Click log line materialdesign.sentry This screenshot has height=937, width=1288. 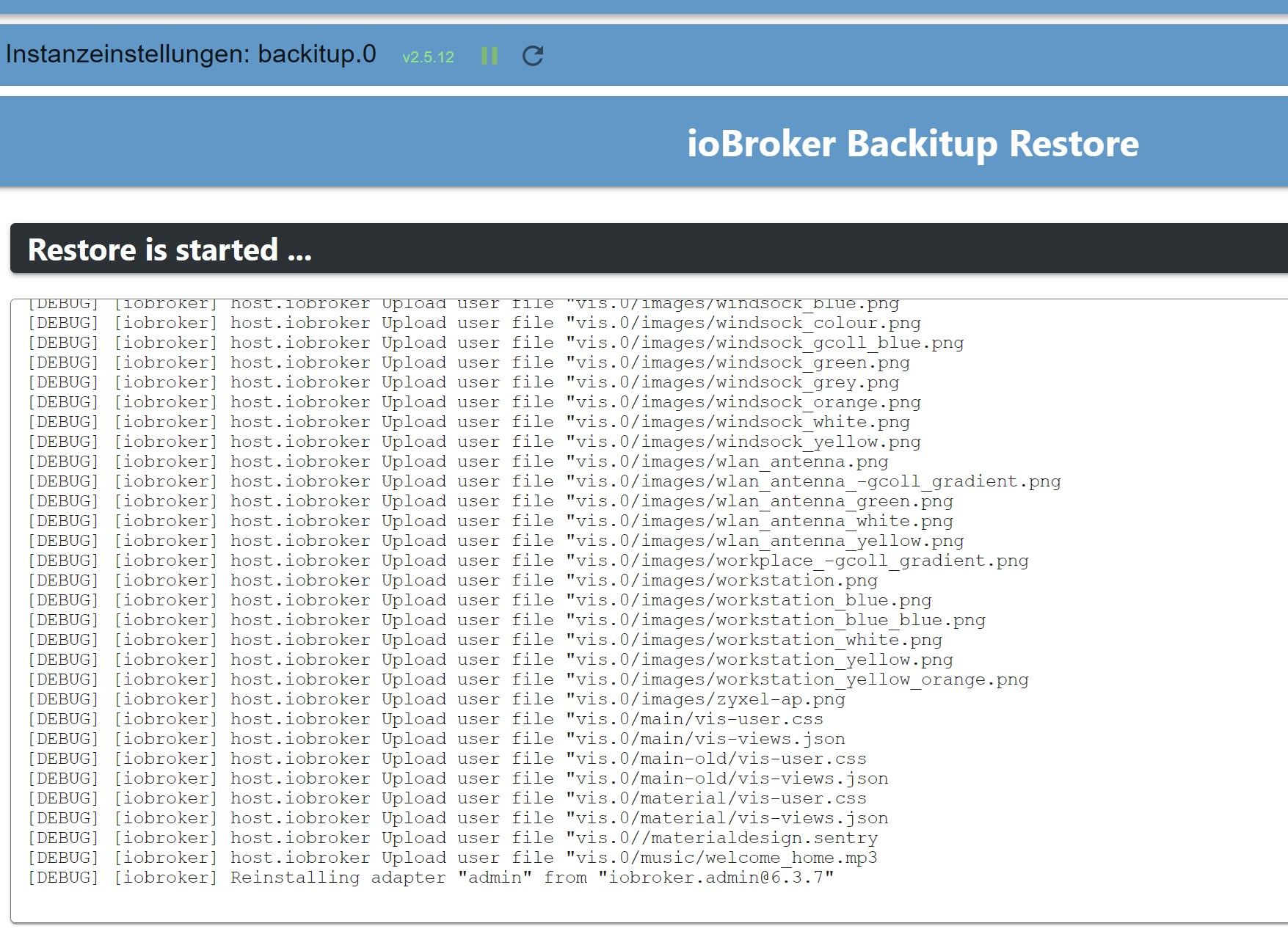pos(453,838)
